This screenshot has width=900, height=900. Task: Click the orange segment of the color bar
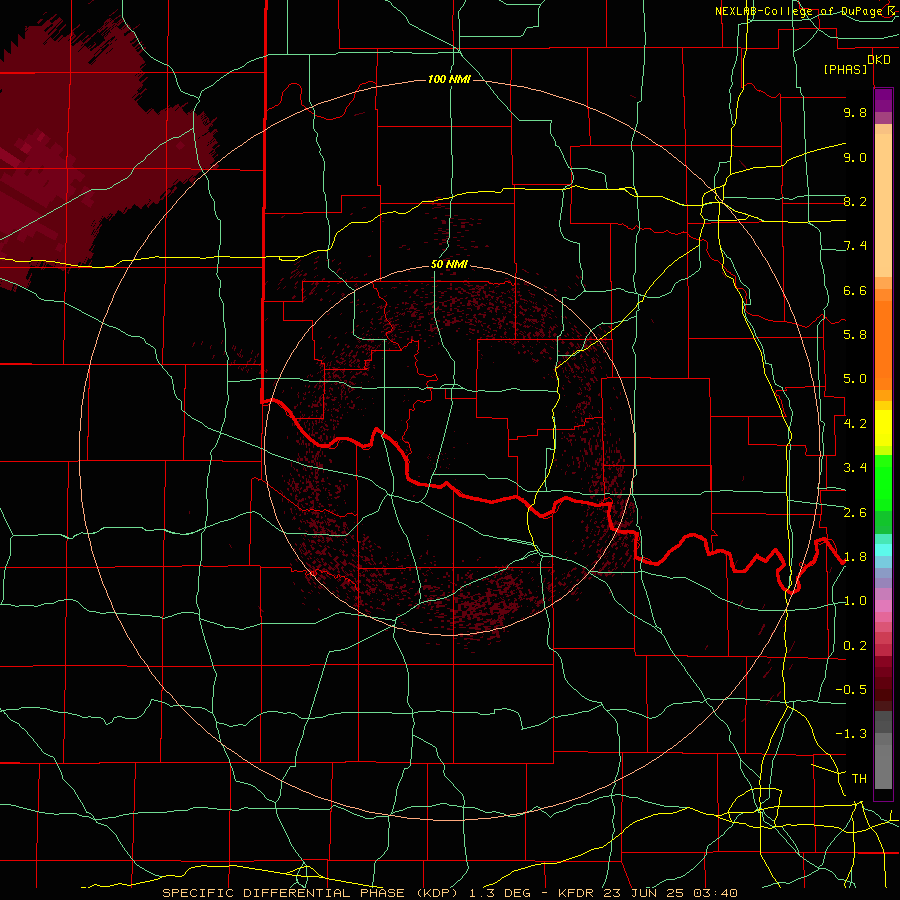(883, 346)
